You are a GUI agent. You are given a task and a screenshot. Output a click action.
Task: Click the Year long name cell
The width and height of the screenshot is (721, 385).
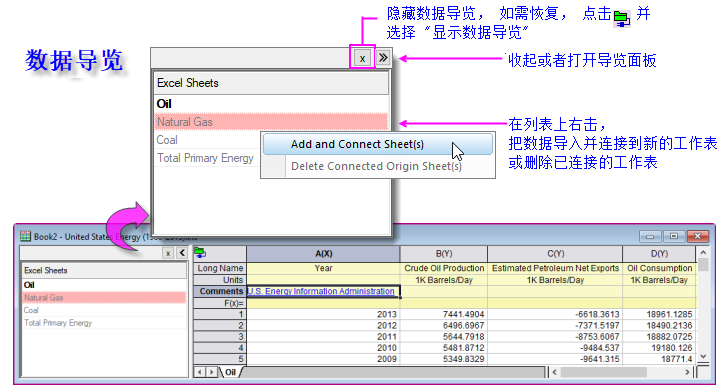coord(323,268)
